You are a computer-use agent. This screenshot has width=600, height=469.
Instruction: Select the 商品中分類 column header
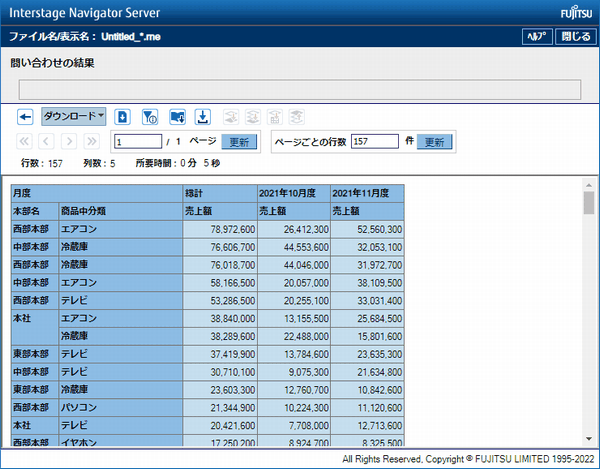[x=118, y=211]
